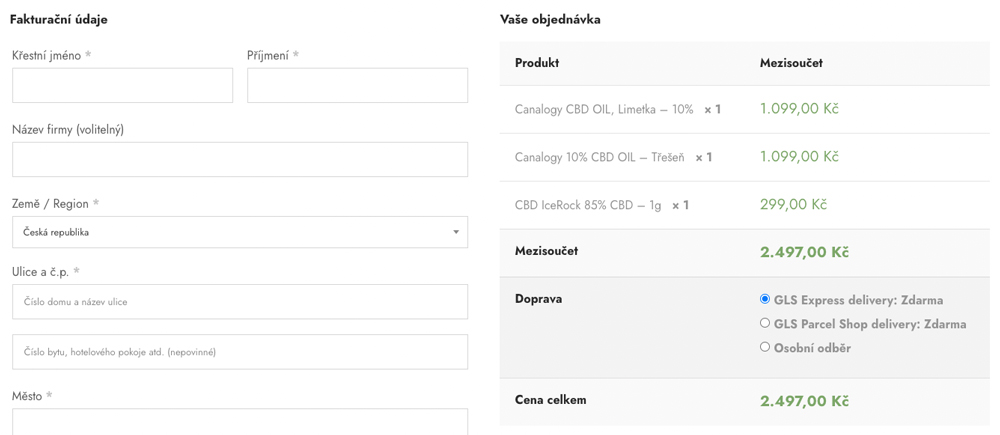The height and width of the screenshot is (435, 1000).
Task: Click the Produkt column header
Action: [x=537, y=63]
